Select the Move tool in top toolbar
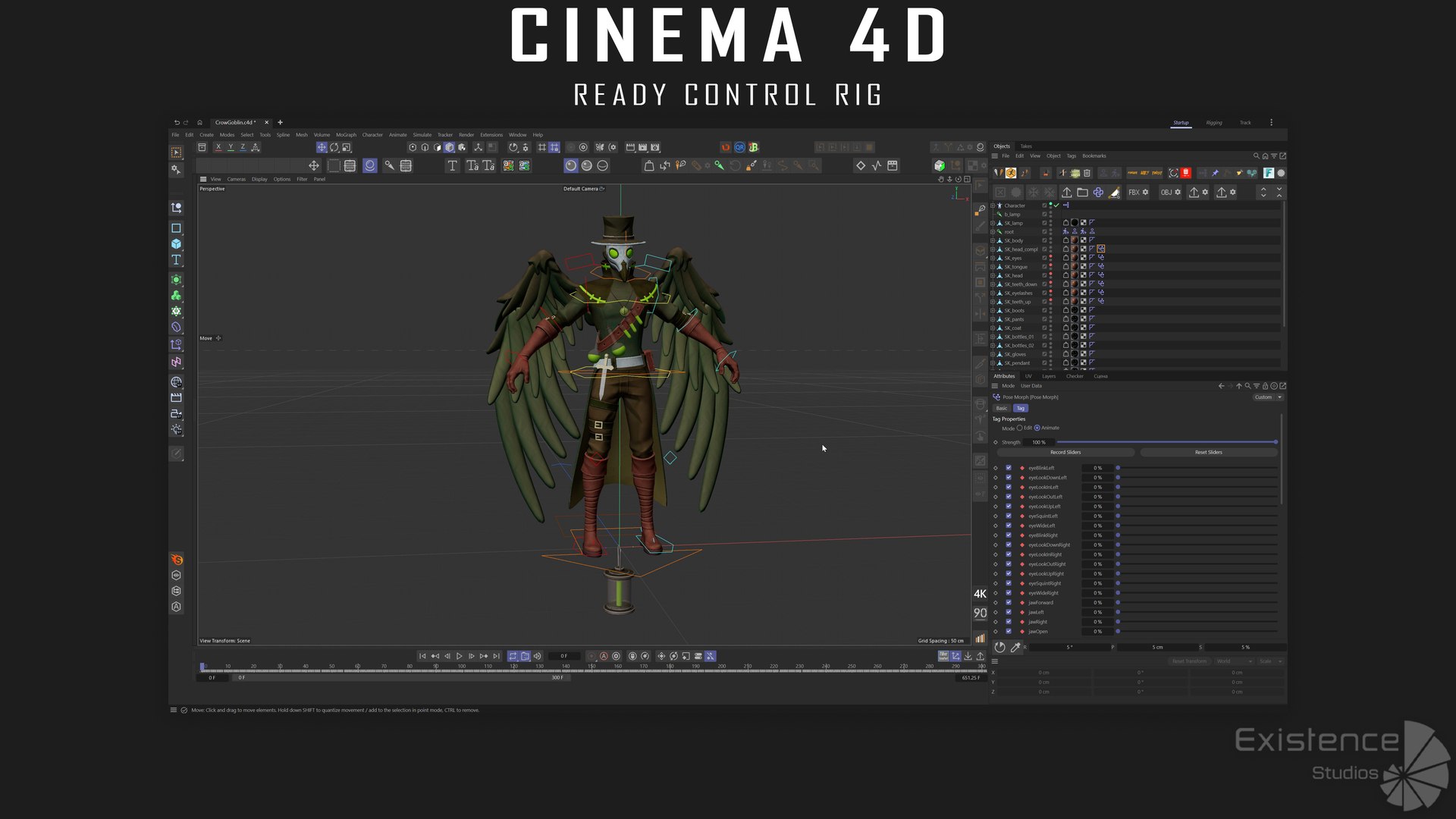The height and width of the screenshot is (819, 1456). click(x=322, y=147)
